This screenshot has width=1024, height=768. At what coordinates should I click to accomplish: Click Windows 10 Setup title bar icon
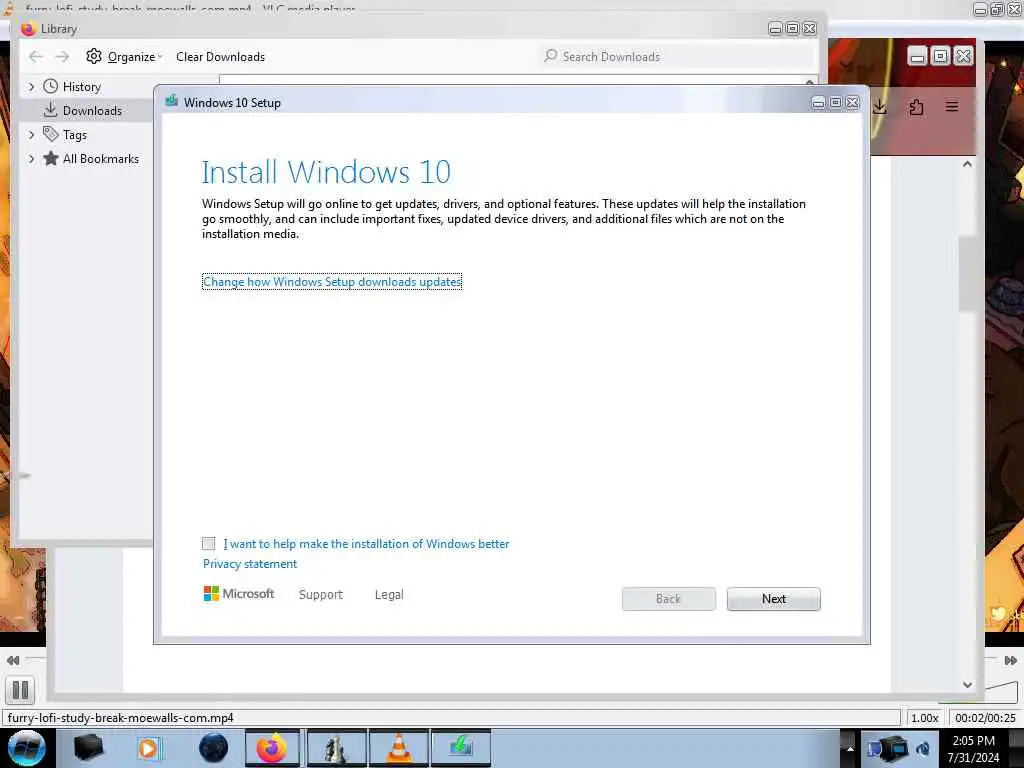[x=172, y=101]
